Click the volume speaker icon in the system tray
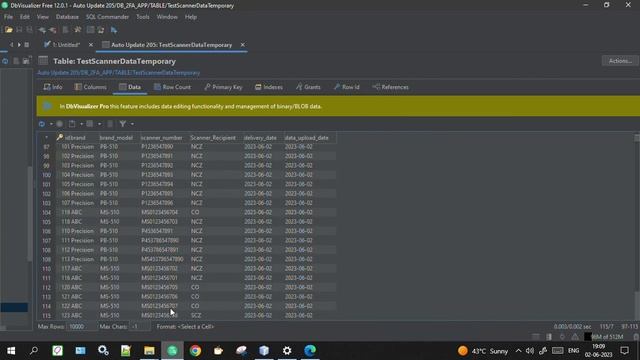The image size is (640, 360). tap(530, 351)
